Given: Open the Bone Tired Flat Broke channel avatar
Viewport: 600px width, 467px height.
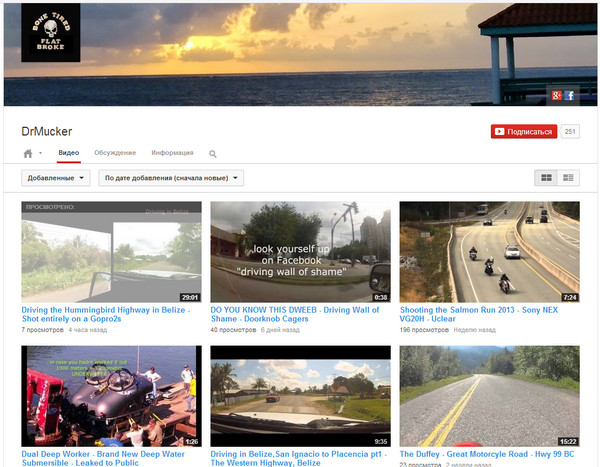Looking at the screenshot, I should click(x=51, y=33).
